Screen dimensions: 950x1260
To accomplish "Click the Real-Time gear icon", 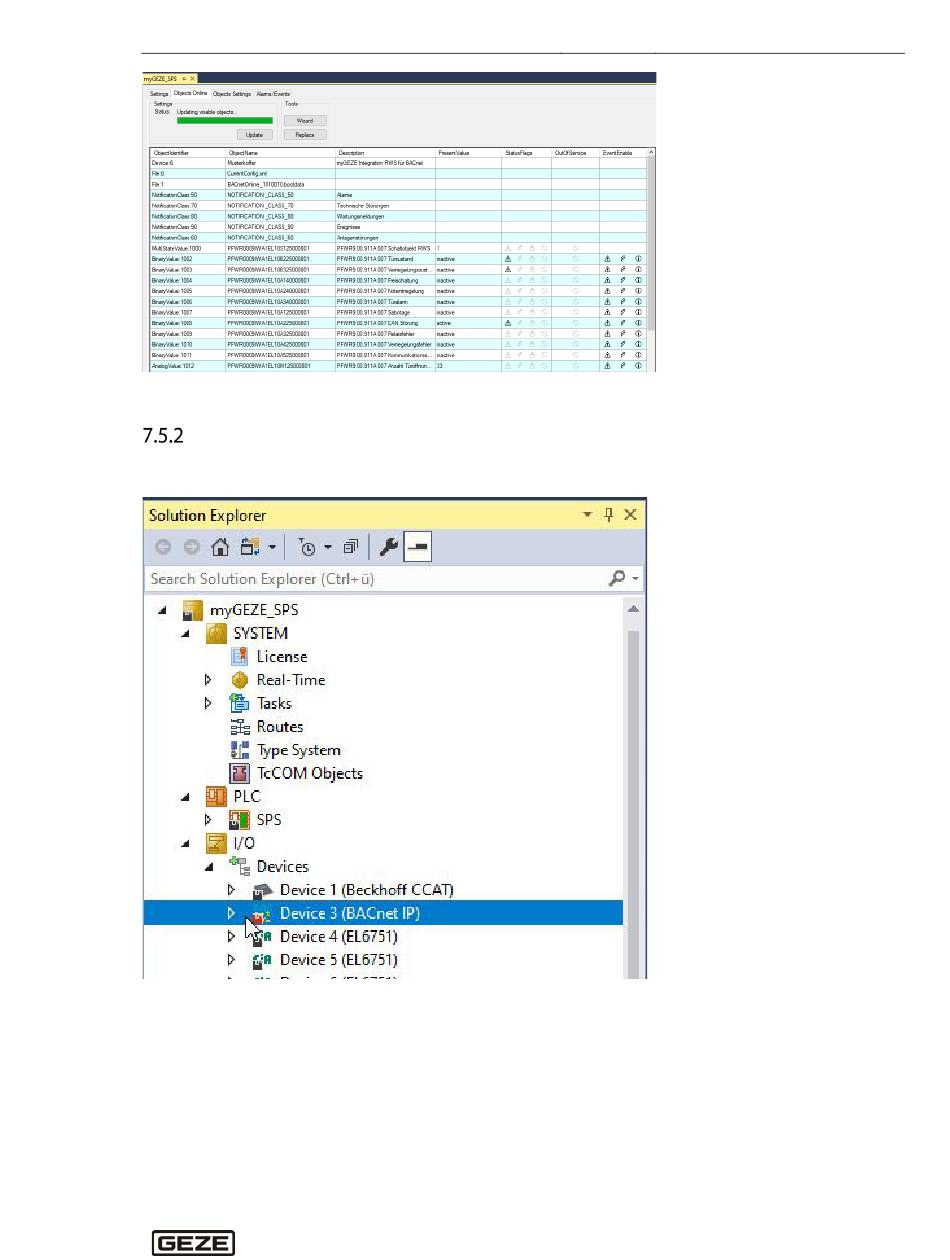I will pos(239,680).
